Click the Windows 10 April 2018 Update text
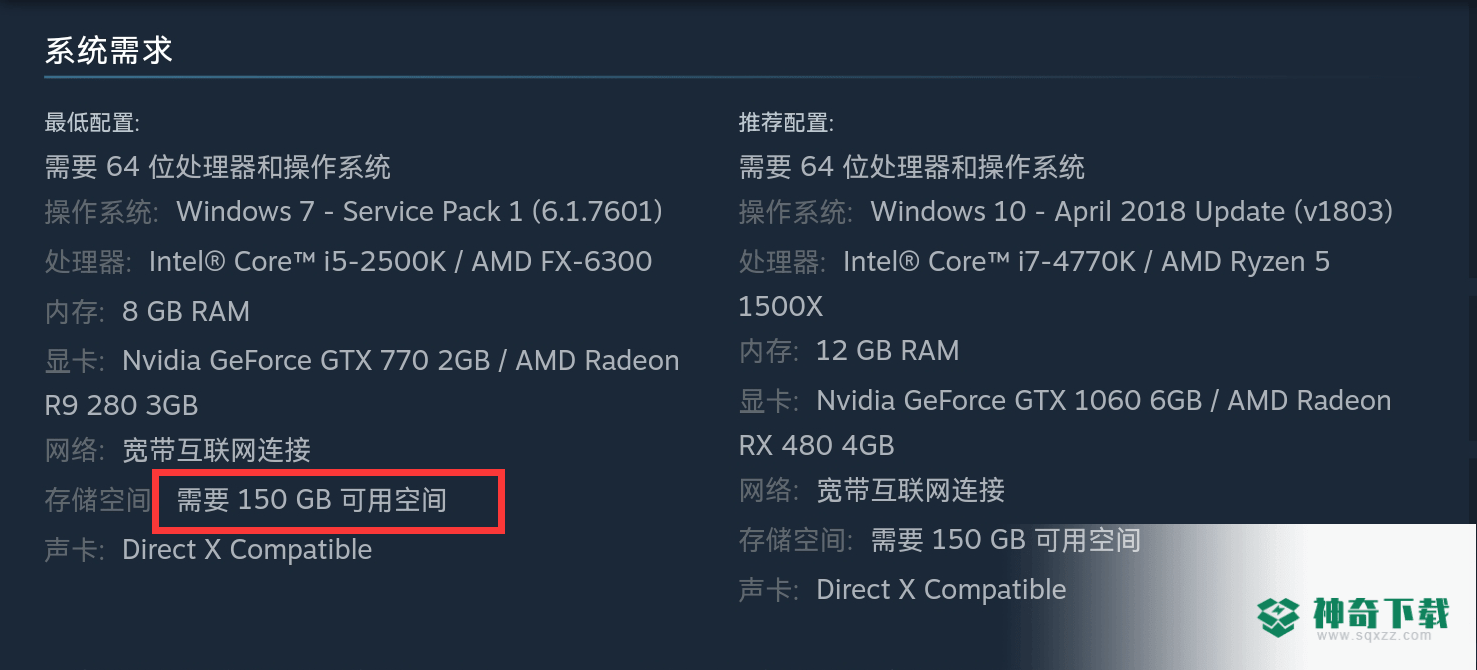The height and width of the screenshot is (670, 1477). (x=1132, y=212)
